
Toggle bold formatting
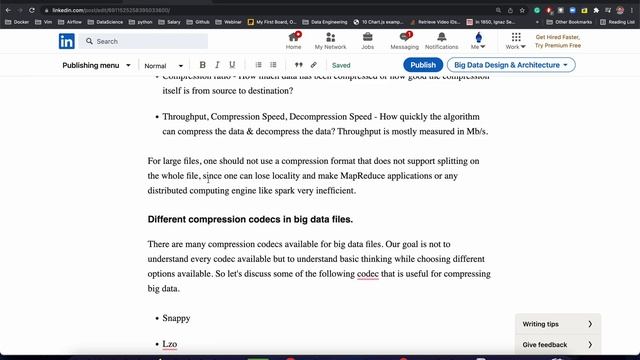pos(202,65)
